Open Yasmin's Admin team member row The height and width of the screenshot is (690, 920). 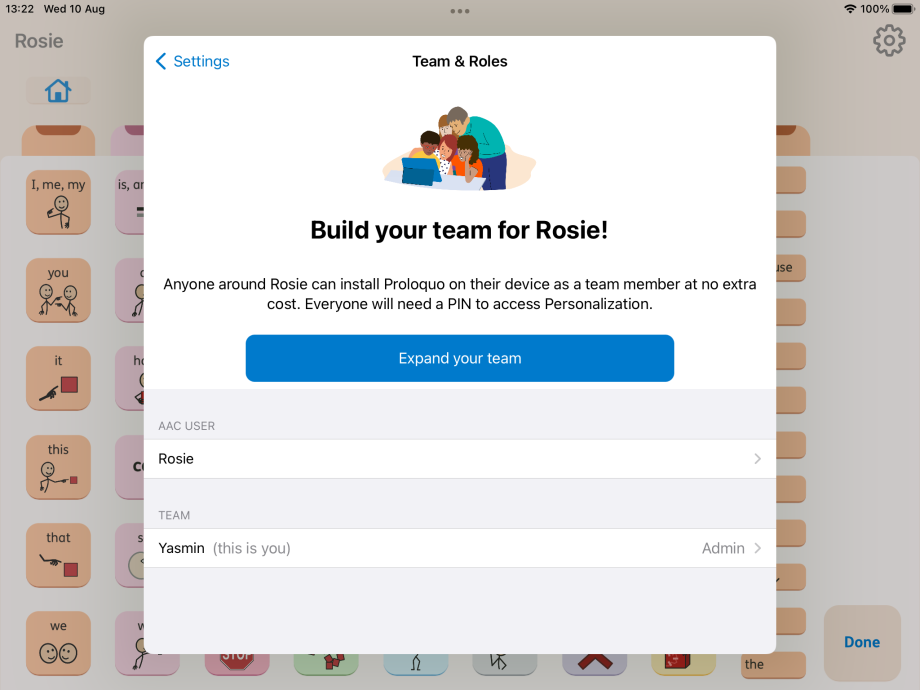(459, 548)
